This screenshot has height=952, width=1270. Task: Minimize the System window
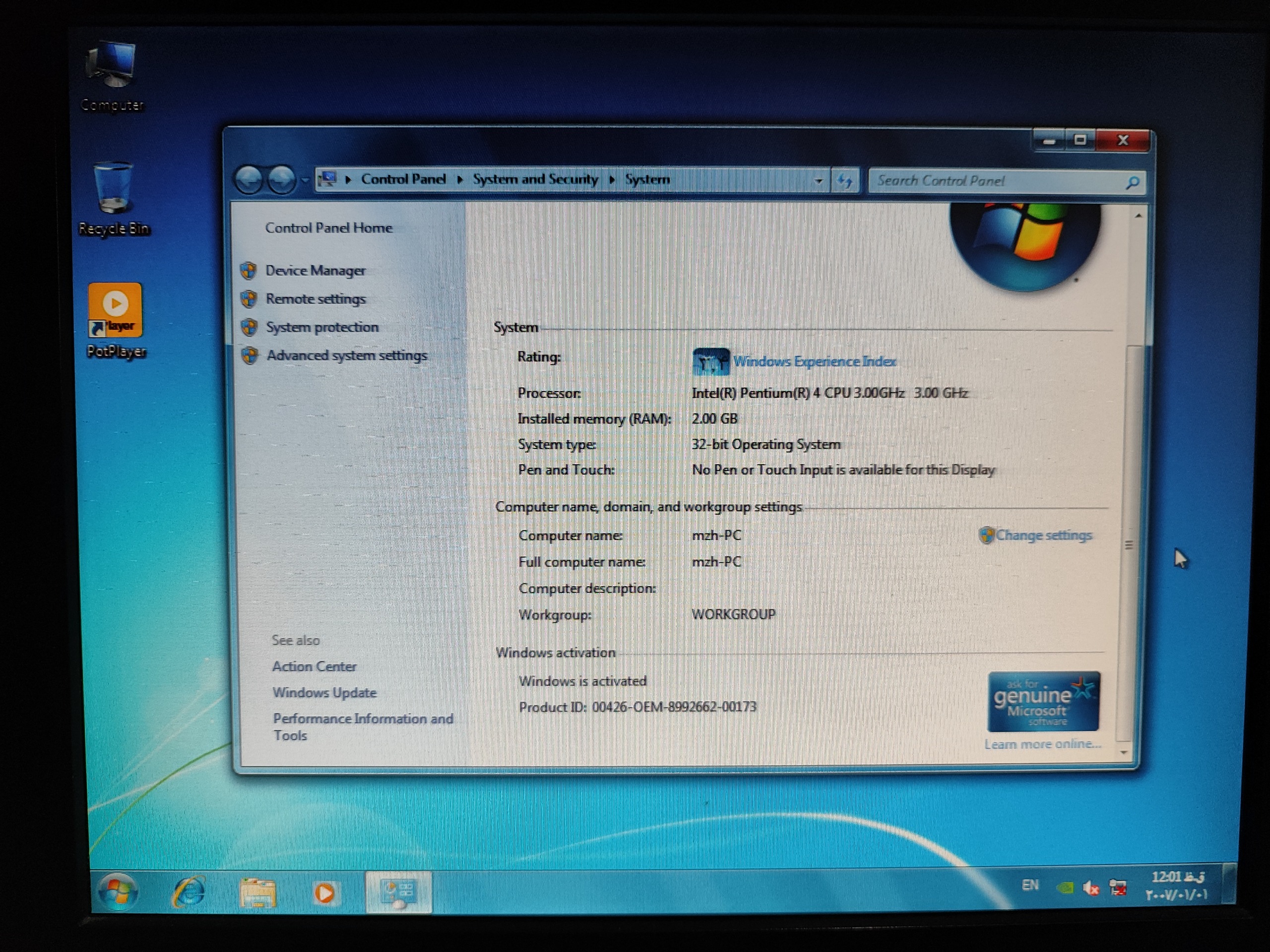point(1050,141)
